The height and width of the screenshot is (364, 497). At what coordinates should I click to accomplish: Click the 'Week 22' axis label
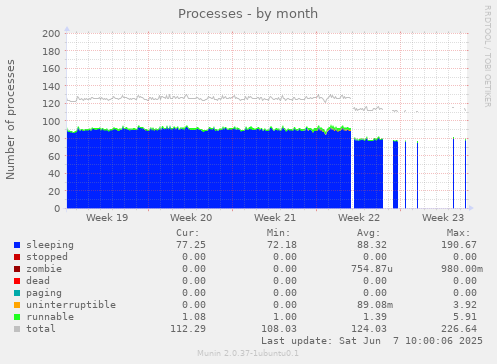[x=359, y=218]
